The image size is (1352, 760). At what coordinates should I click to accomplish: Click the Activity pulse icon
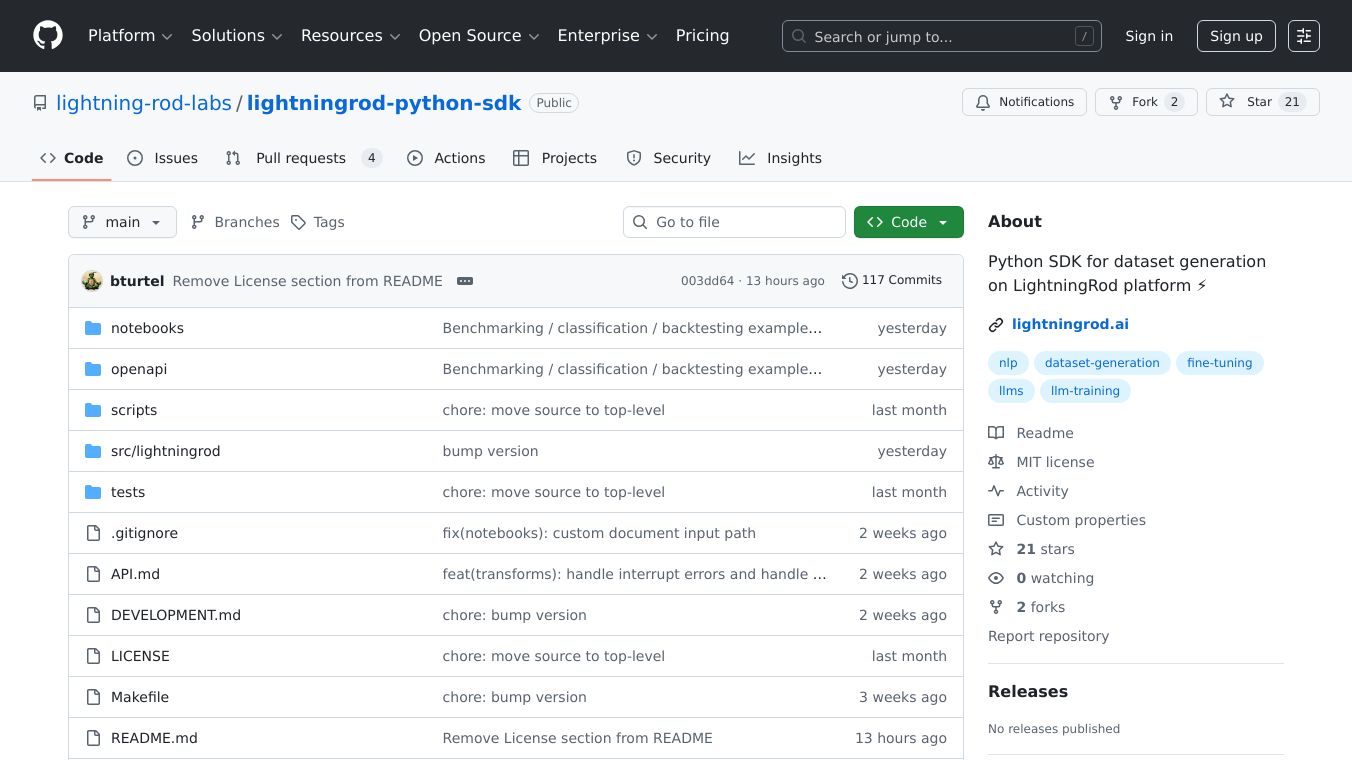point(996,490)
